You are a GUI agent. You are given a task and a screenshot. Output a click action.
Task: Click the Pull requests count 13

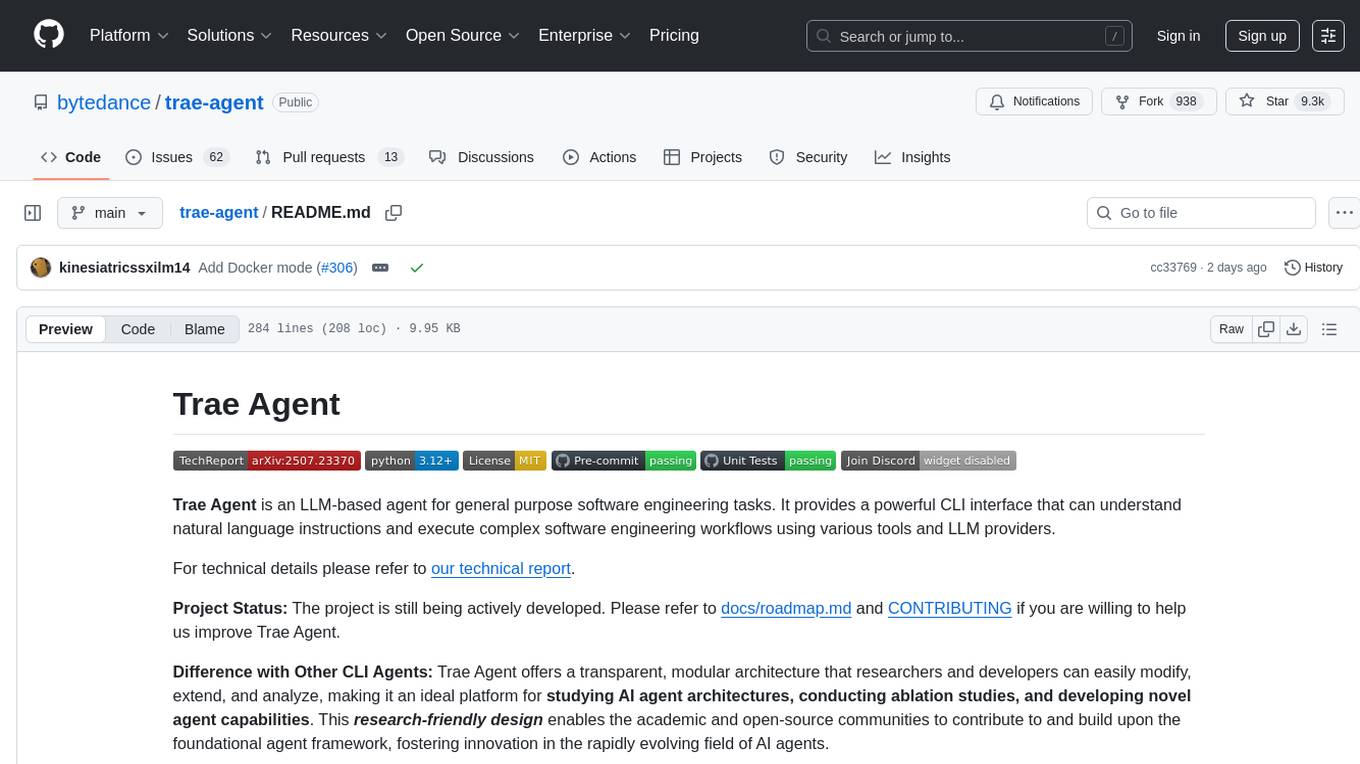pyautogui.click(x=391, y=157)
